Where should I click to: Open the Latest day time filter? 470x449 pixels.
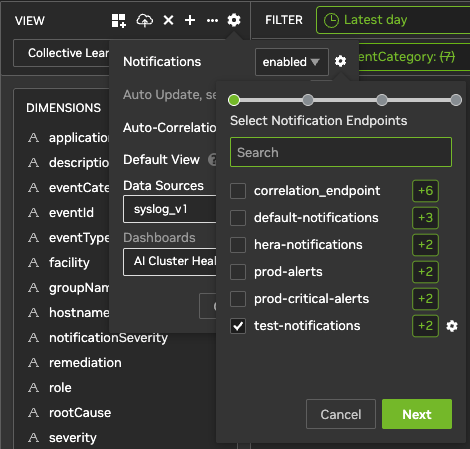point(393,20)
